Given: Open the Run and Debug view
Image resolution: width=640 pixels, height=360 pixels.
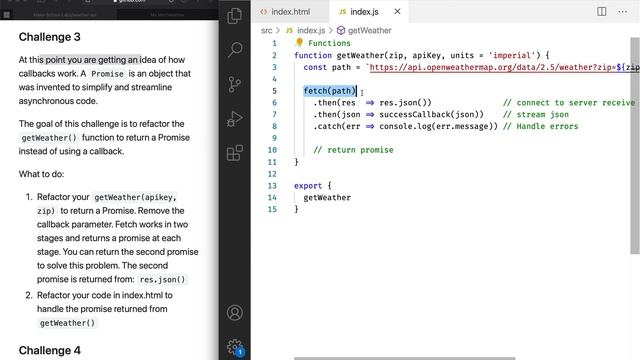Looking at the screenshot, I should [235, 119].
